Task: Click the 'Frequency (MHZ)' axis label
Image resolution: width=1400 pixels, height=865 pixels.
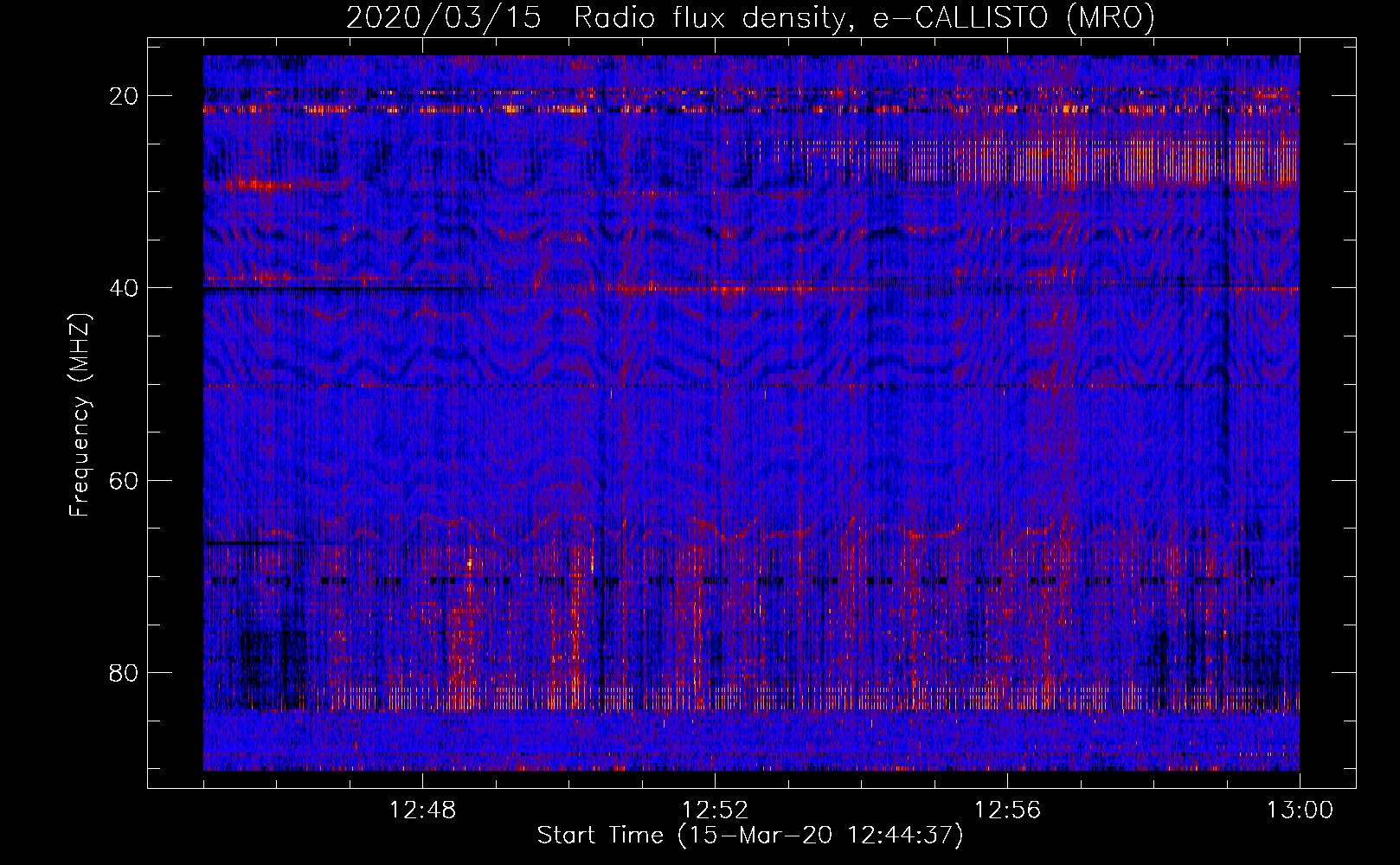Action: (x=80, y=415)
